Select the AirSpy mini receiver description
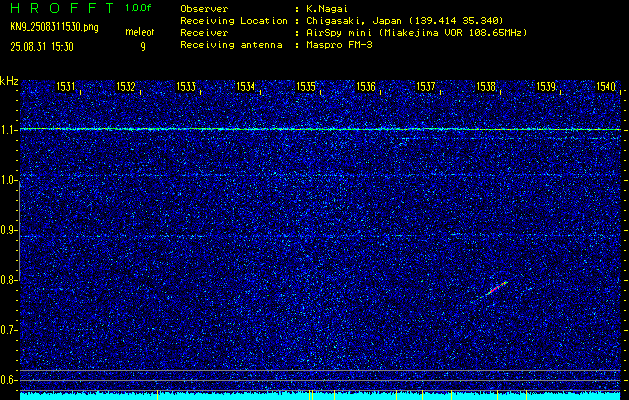Viewport: 629px width, 400px height. pyautogui.click(x=416, y=33)
